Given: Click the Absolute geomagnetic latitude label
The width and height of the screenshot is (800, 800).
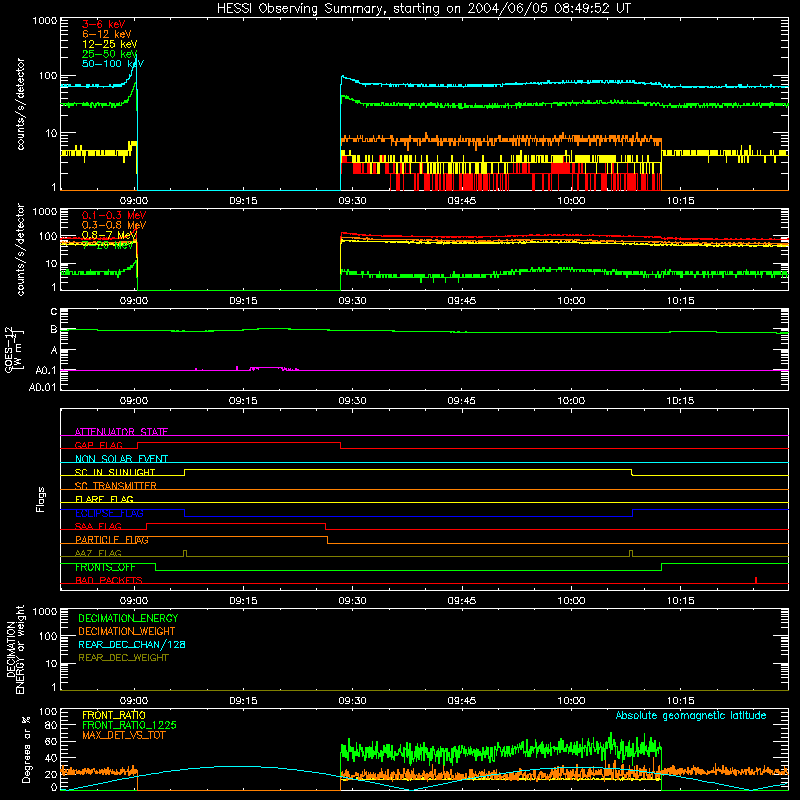Looking at the screenshot, I should pyautogui.click(x=691, y=715).
